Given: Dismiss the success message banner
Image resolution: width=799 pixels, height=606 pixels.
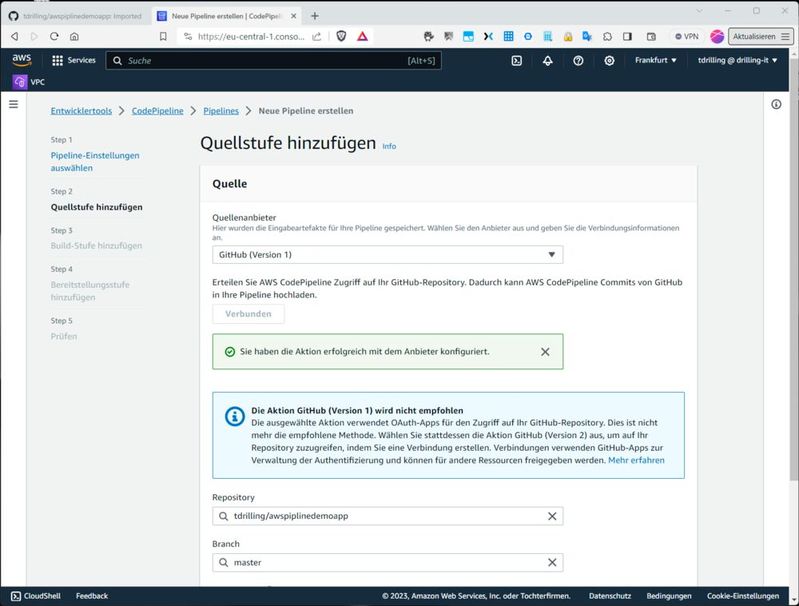Looking at the screenshot, I should point(545,352).
